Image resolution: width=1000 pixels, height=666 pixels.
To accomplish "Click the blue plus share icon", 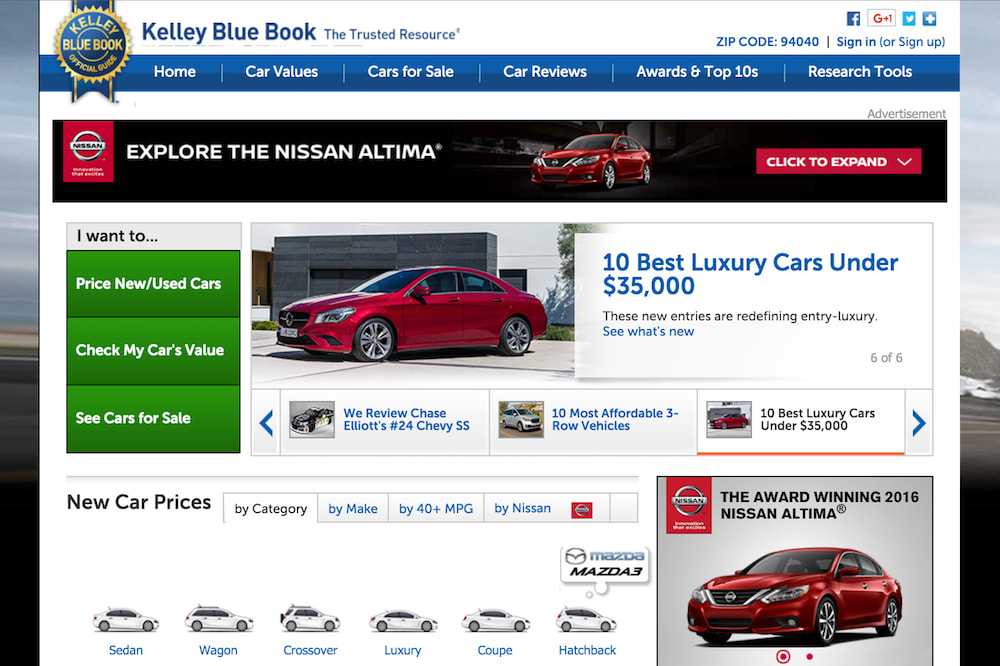I will click(929, 18).
